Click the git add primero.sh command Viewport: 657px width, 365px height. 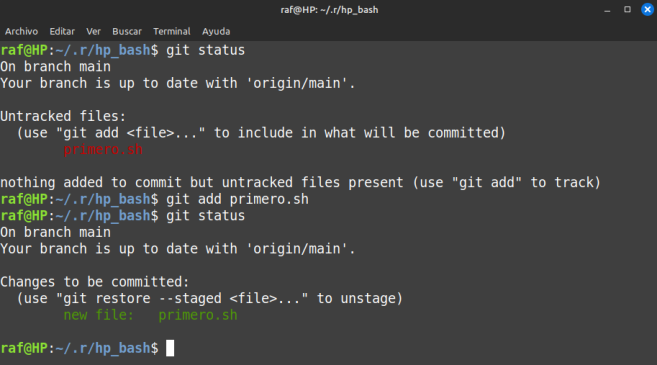[238, 199]
